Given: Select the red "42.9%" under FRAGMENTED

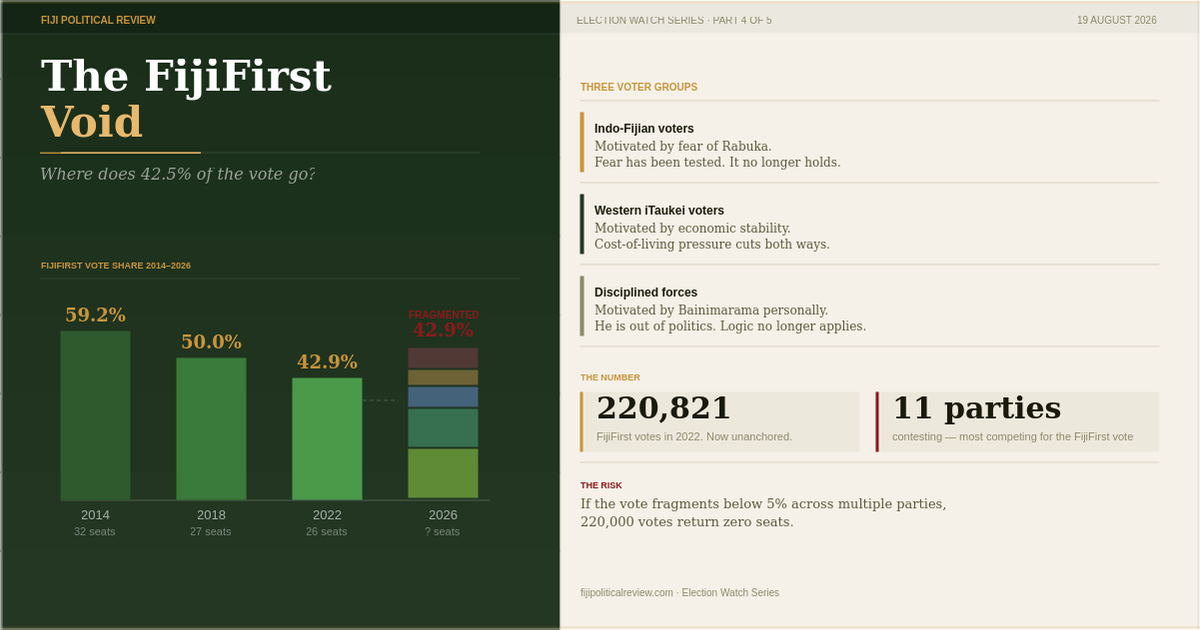Looking at the screenshot, I should [443, 330].
